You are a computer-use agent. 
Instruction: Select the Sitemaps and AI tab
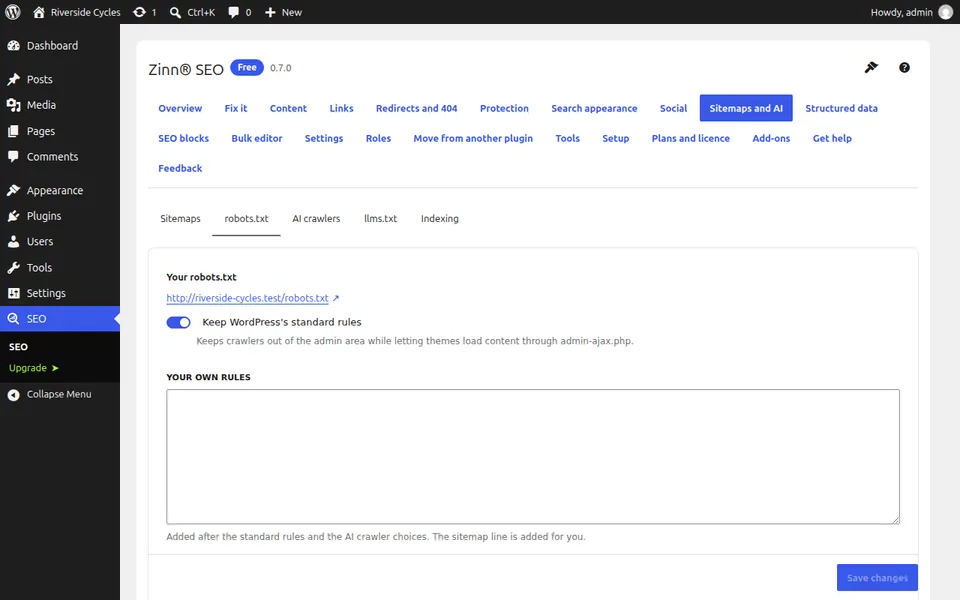[746, 108]
